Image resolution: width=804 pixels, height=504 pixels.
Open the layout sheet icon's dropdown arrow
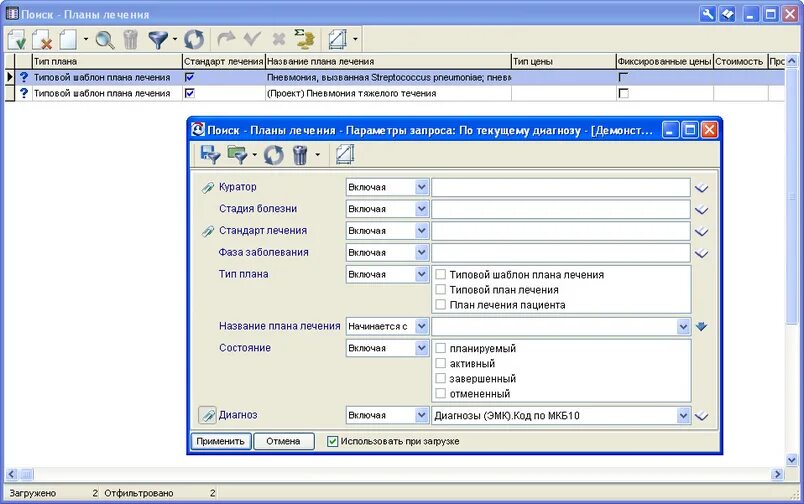pyautogui.click(x=355, y=39)
